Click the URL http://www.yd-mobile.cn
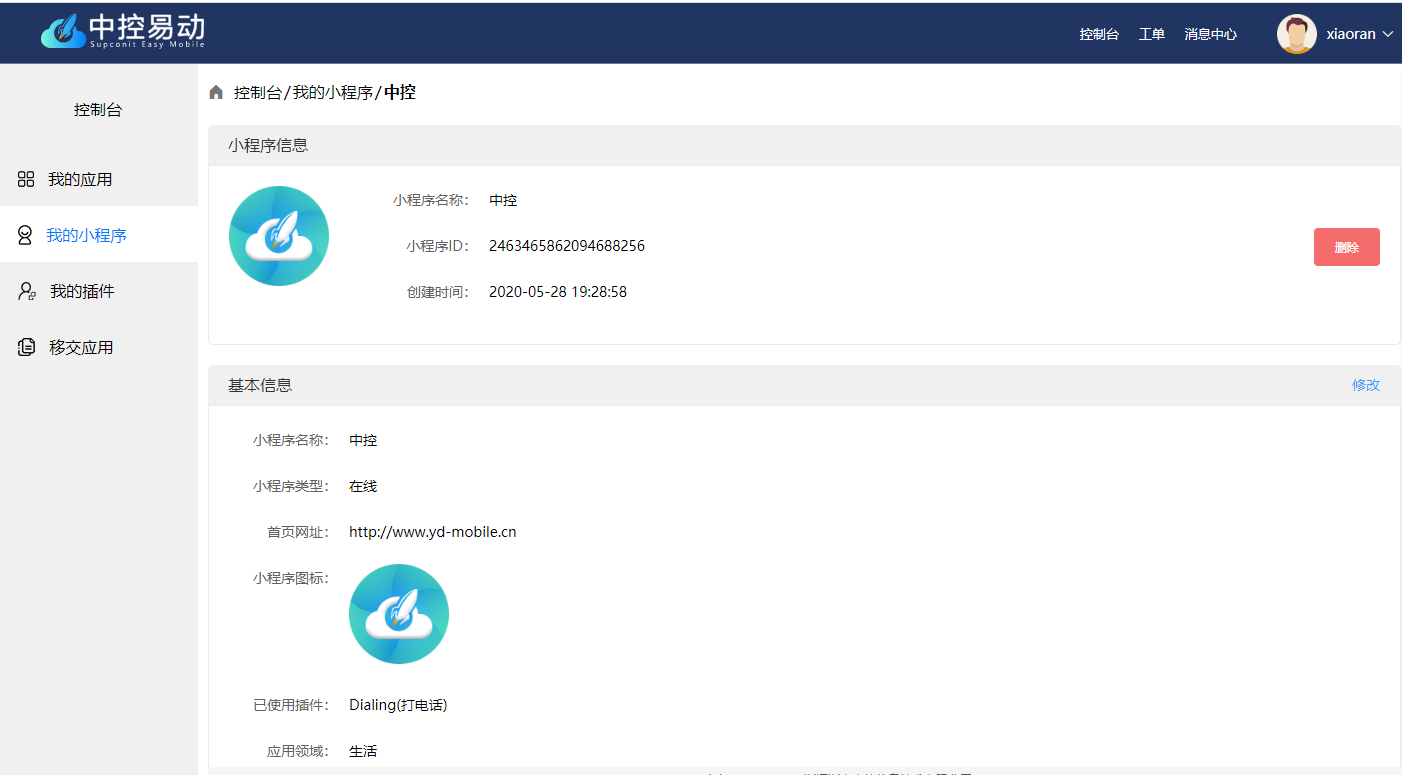Image resolution: width=1402 pixels, height=775 pixels. point(433,532)
